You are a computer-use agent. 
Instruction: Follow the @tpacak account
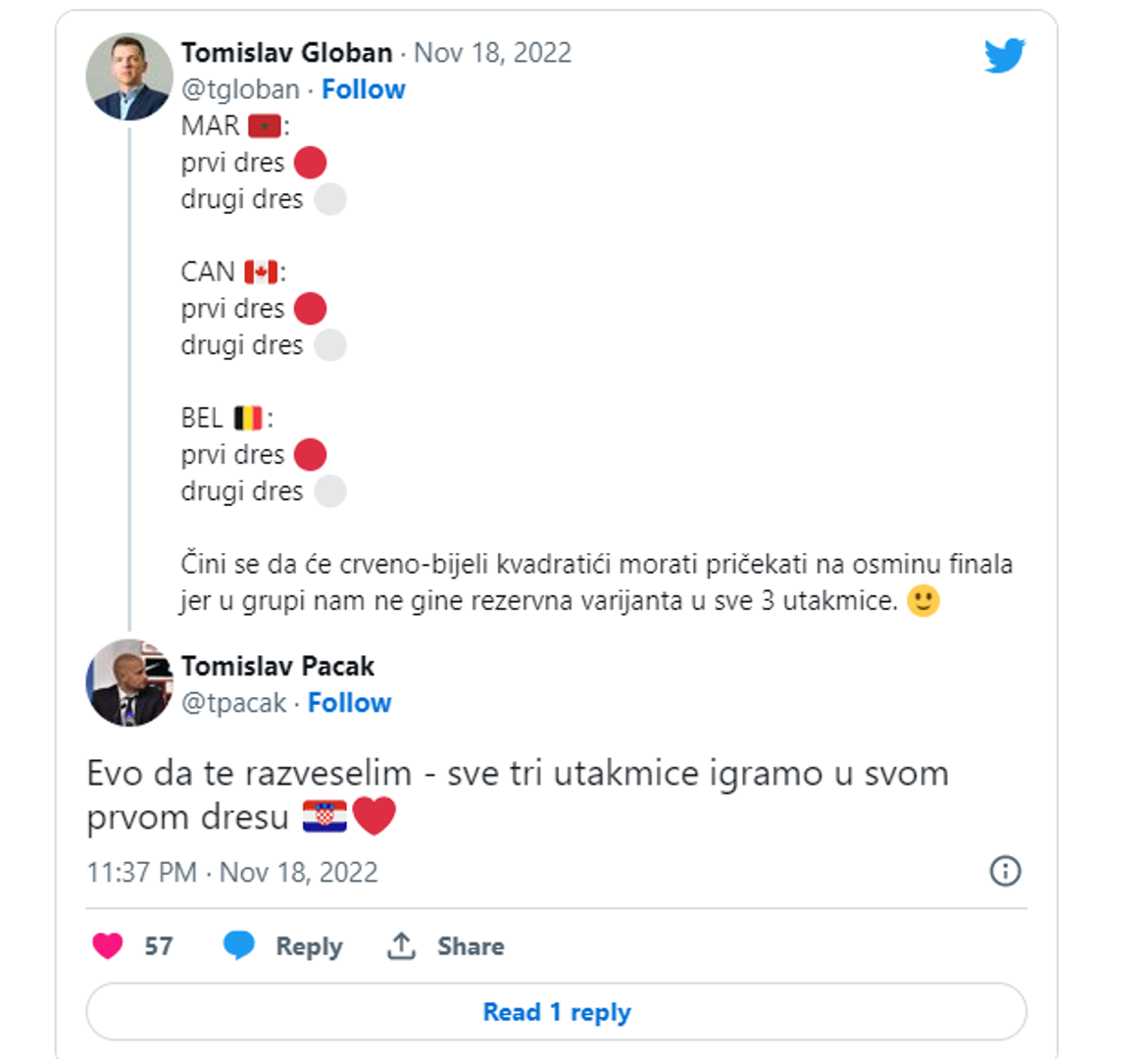tap(349, 702)
